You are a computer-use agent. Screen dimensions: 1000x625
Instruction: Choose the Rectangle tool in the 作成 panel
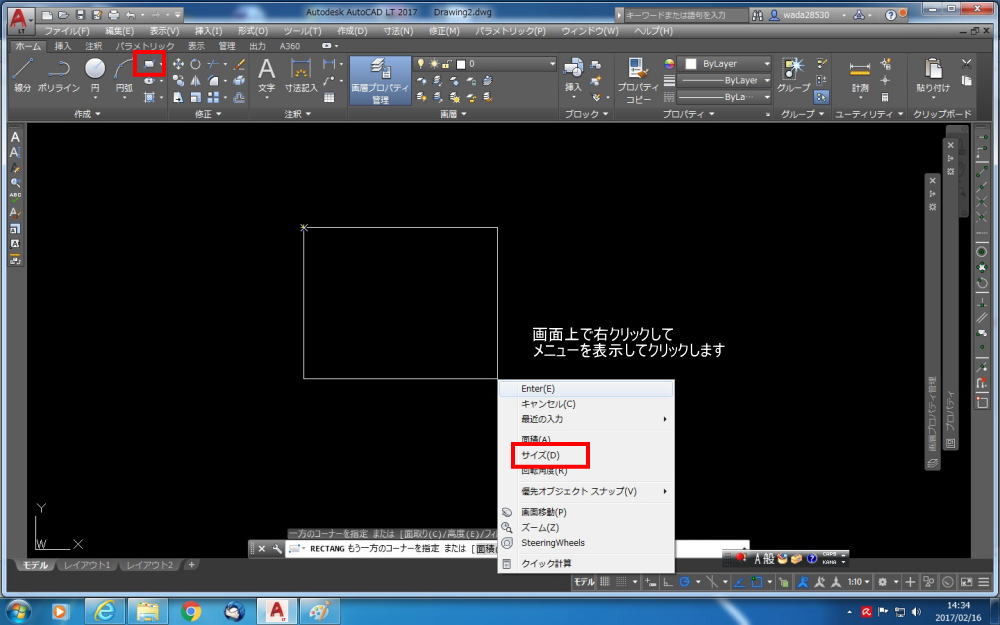[x=149, y=64]
